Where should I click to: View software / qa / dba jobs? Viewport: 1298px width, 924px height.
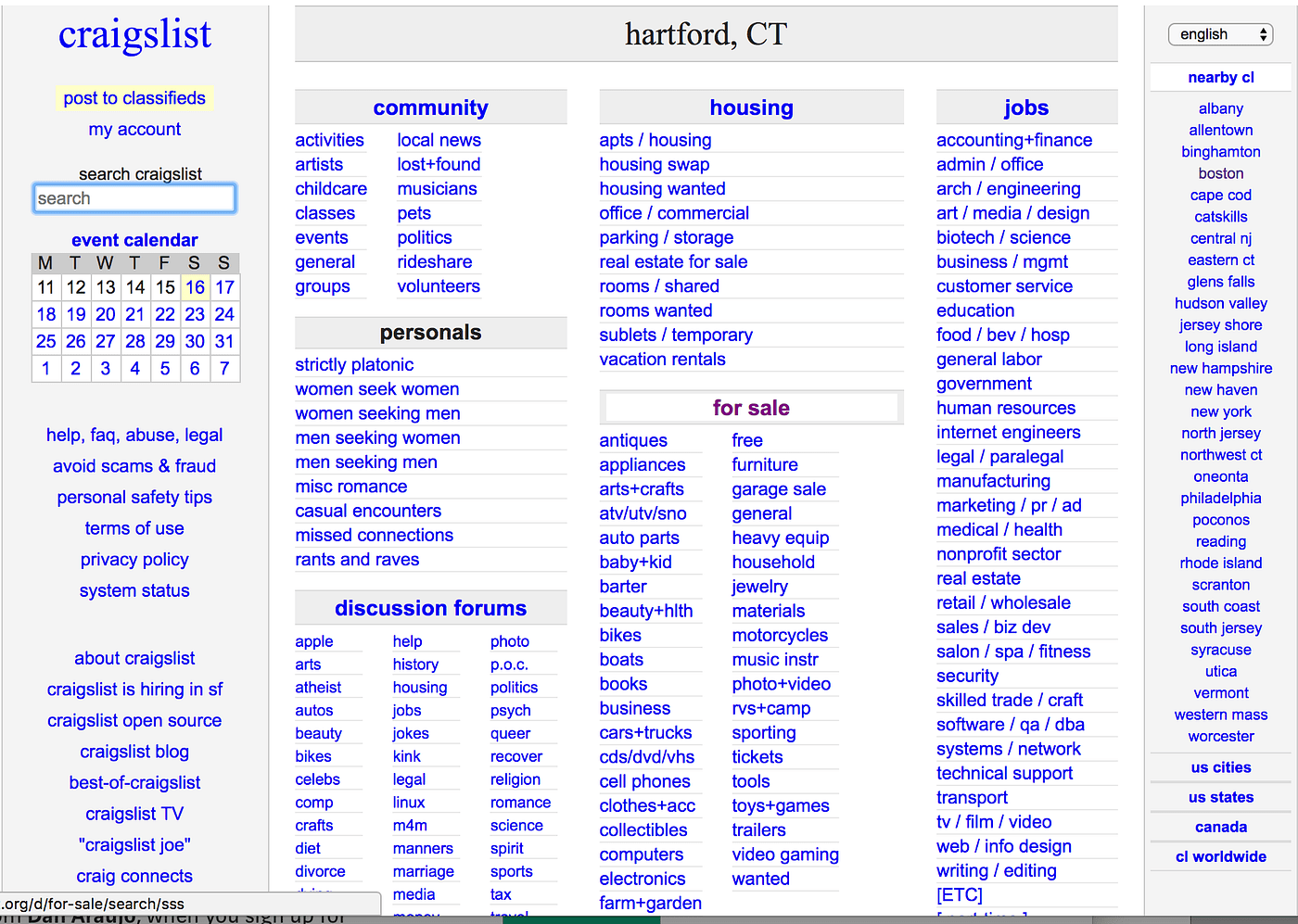point(1011,724)
